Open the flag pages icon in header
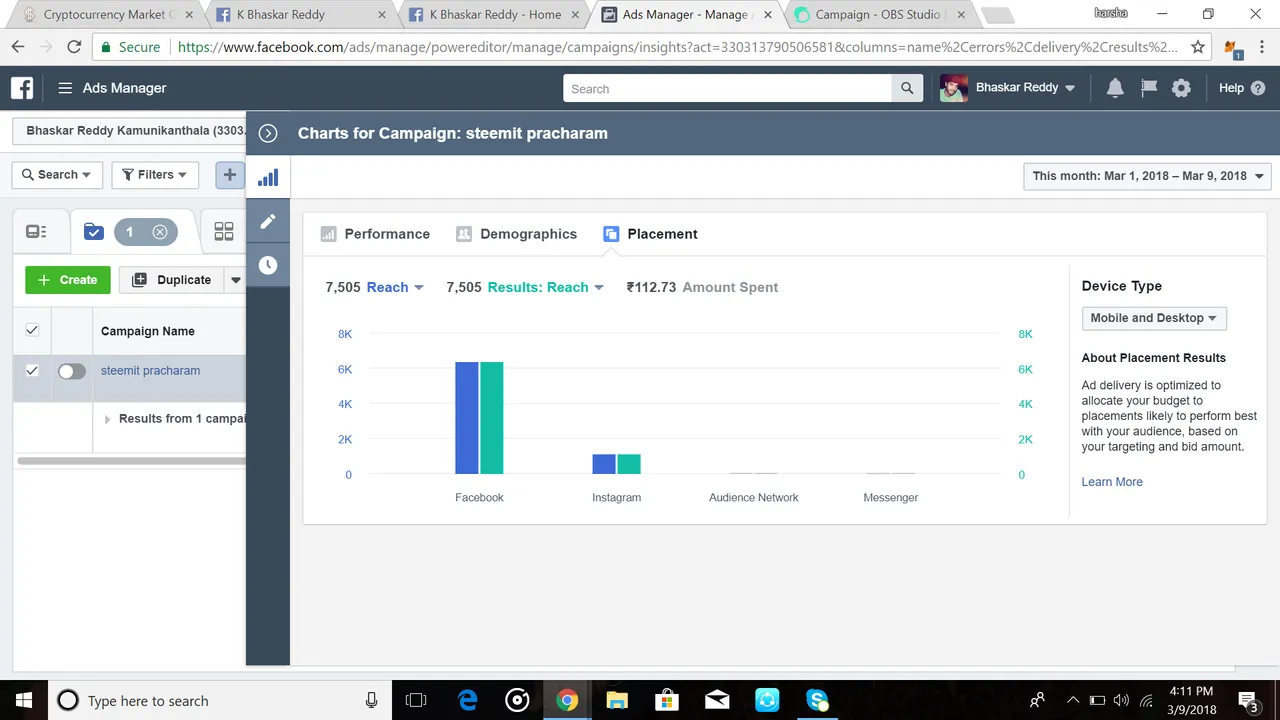Viewport: 1280px width, 720px height. pyautogui.click(x=1149, y=88)
